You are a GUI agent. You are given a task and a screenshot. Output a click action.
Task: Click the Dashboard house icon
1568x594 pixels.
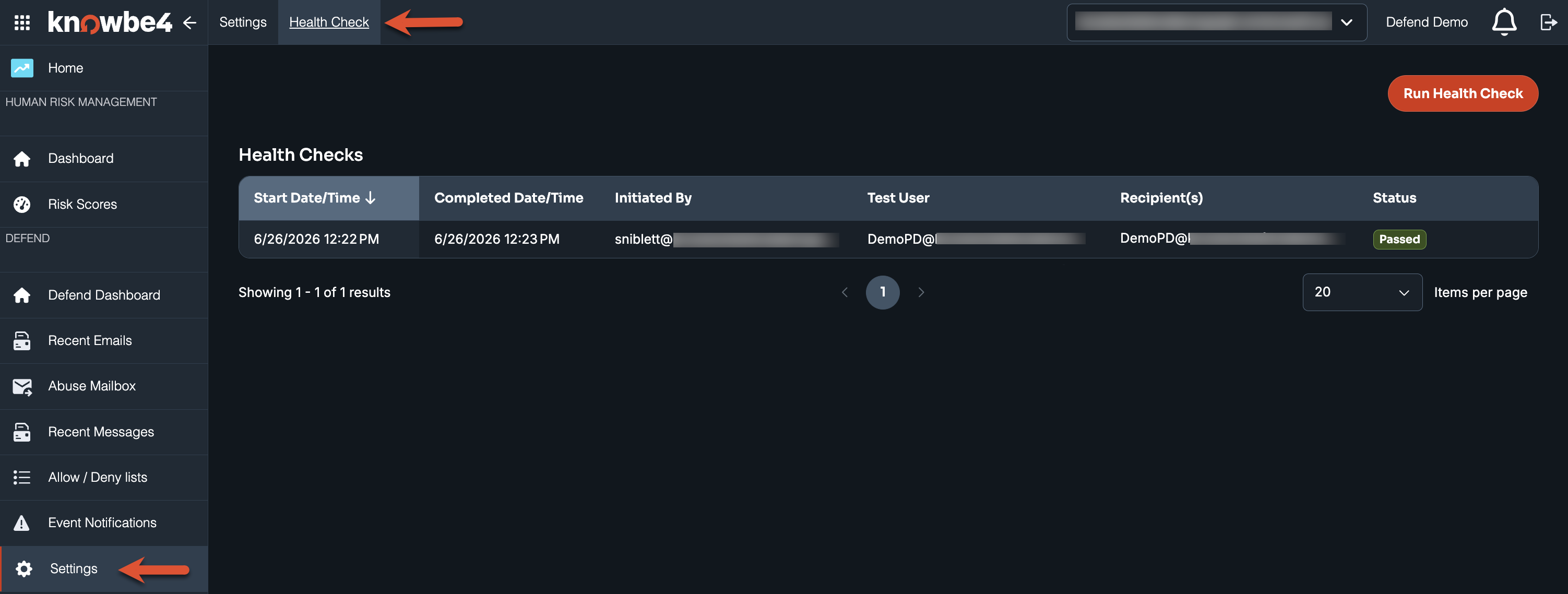click(22, 159)
